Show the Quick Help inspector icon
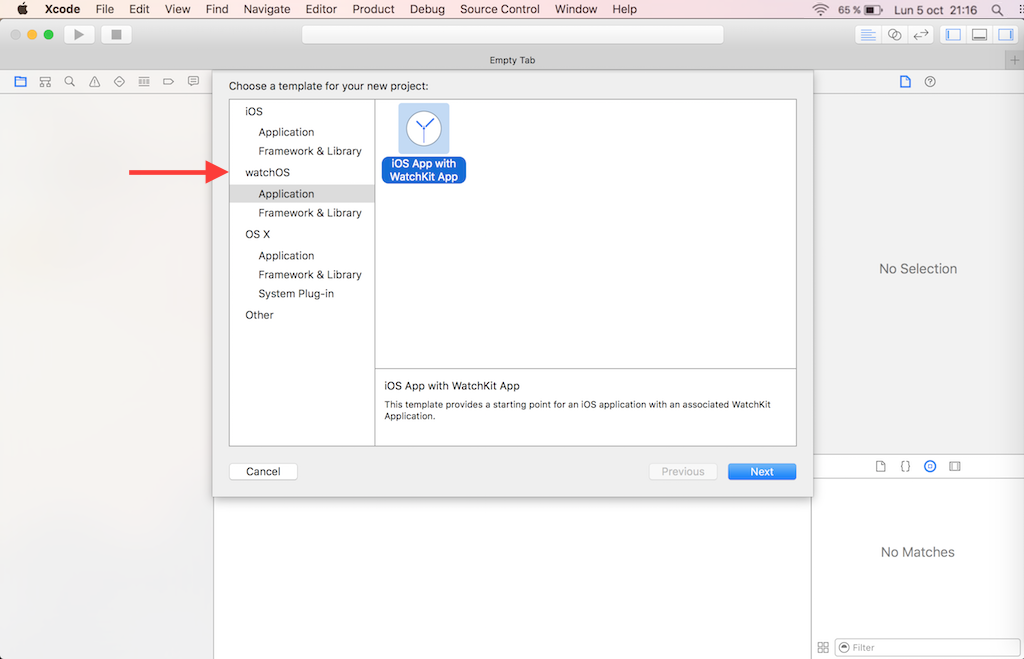The height and width of the screenshot is (659, 1024). [x=930, y=82]
